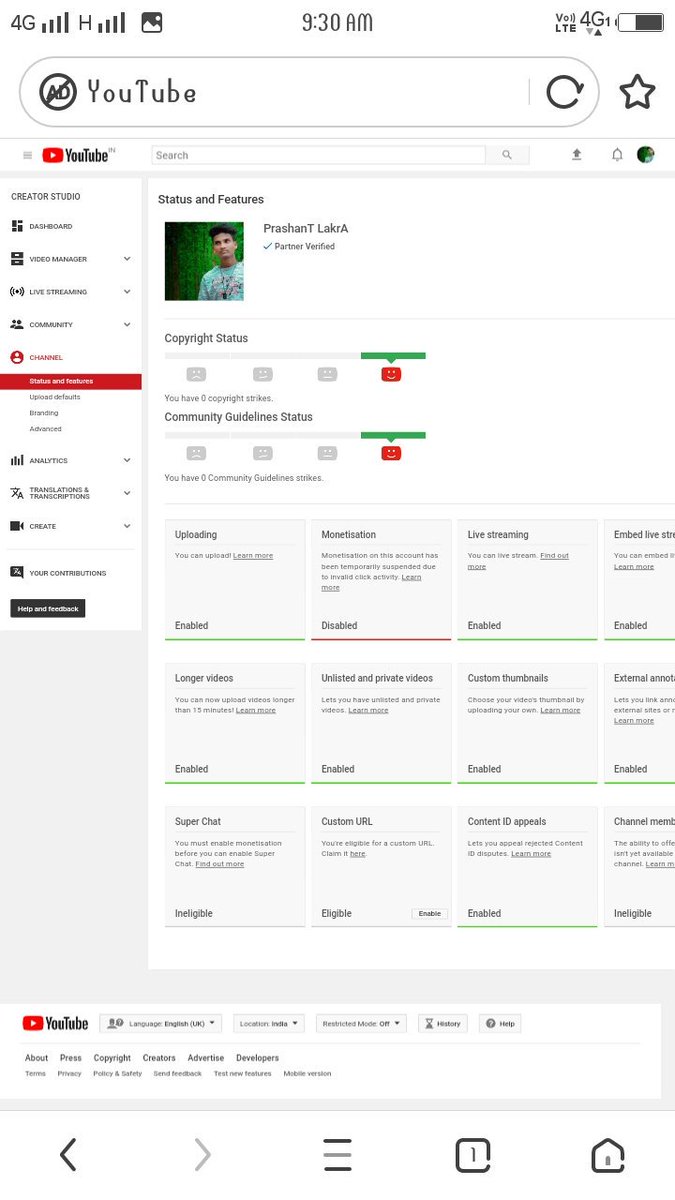Open the hamburger guide menu icon
The width and height of the screenshot is (675, 1200).
(27, 155)
